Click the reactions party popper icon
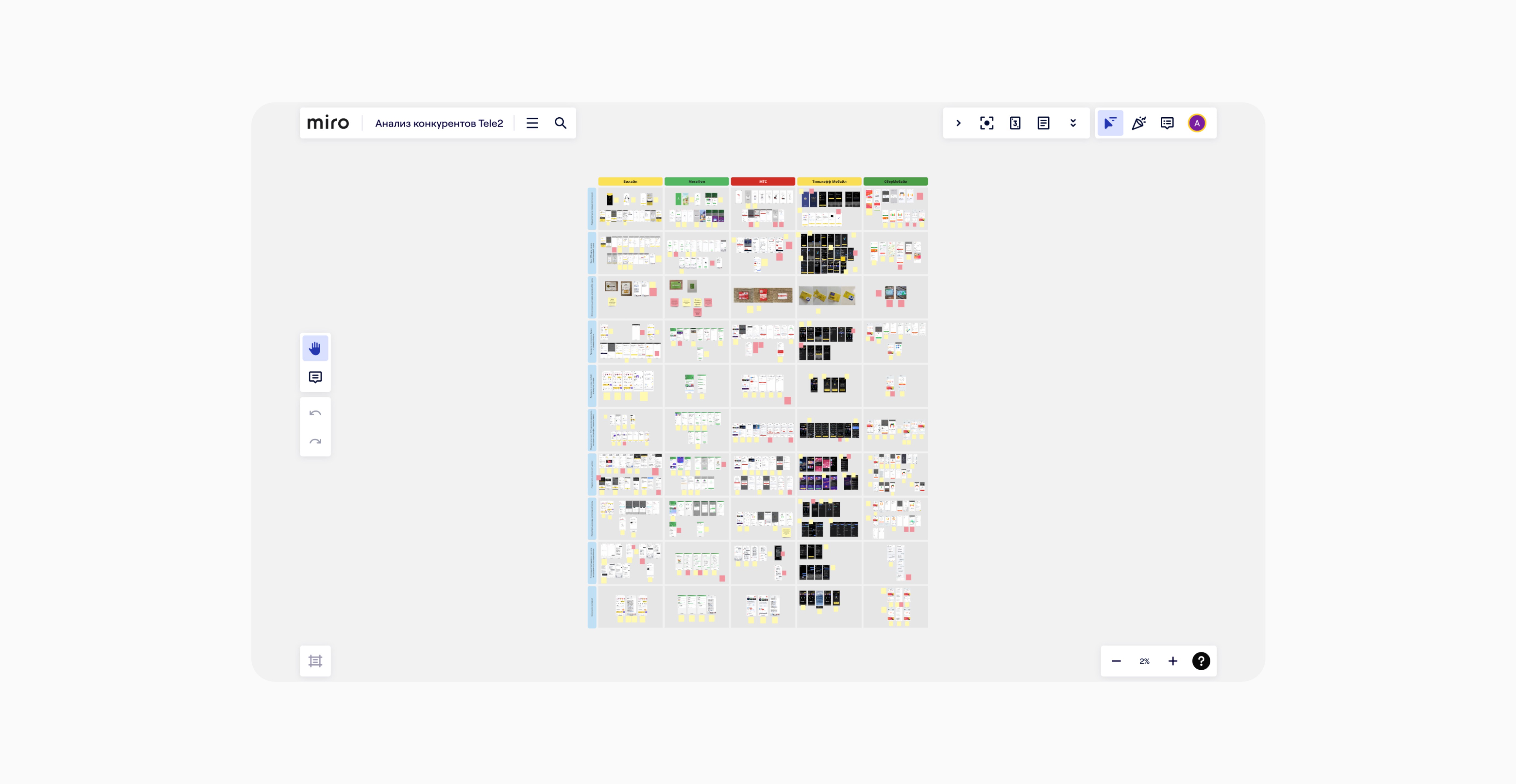This screenshot has height=784, width=1516. click(1139, 123)
